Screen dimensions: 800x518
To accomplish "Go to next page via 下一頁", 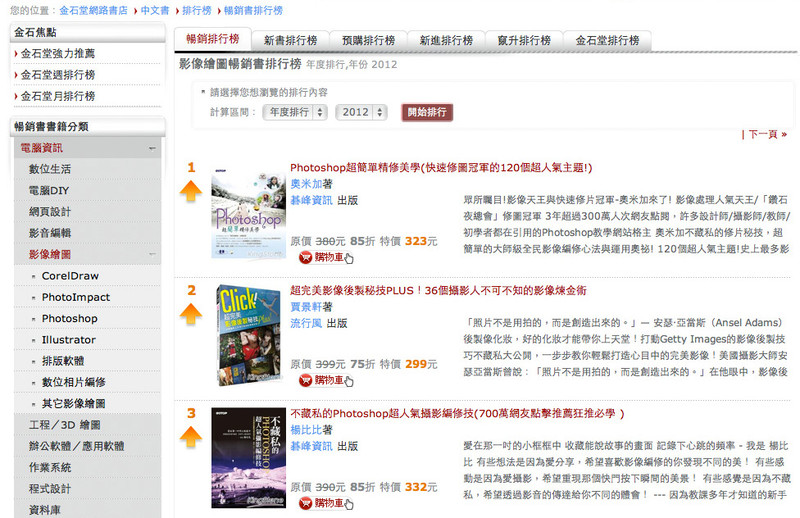I will click(x=767, y=134).
